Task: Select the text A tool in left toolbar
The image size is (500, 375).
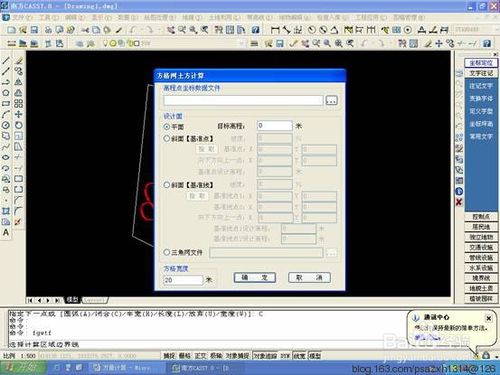Action: (6, 232)
